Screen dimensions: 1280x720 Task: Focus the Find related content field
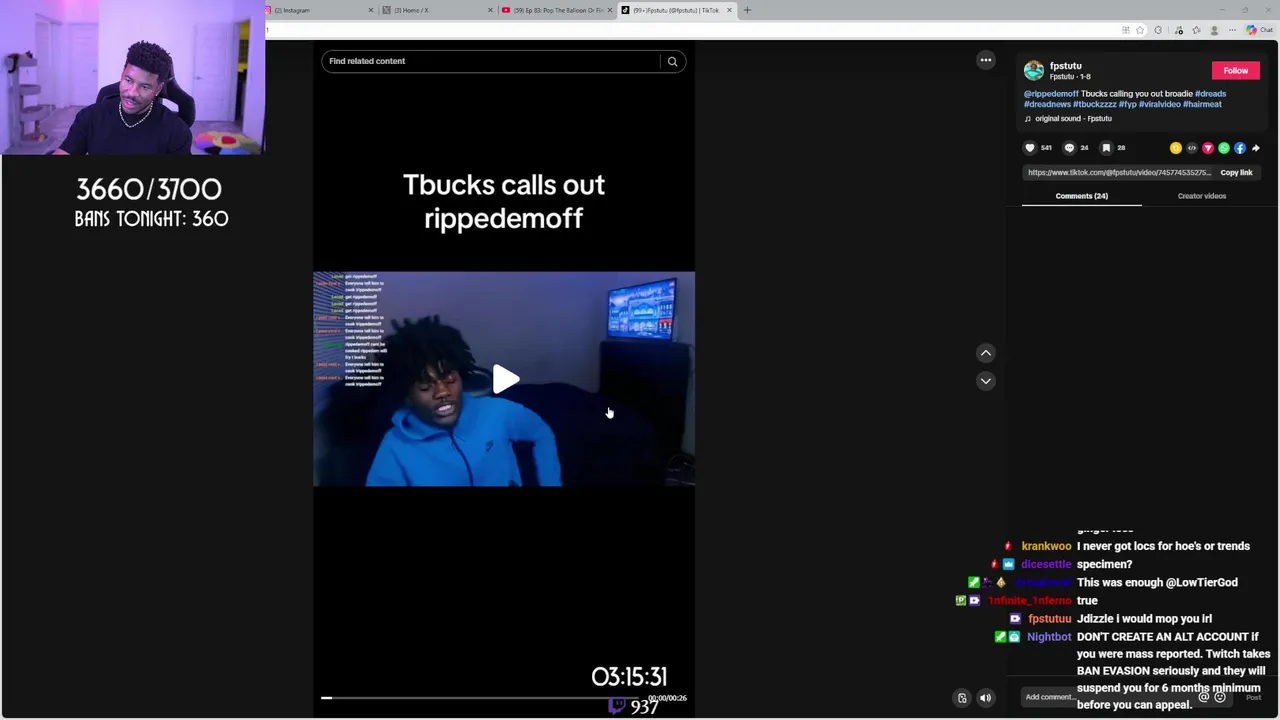point(490,61)
